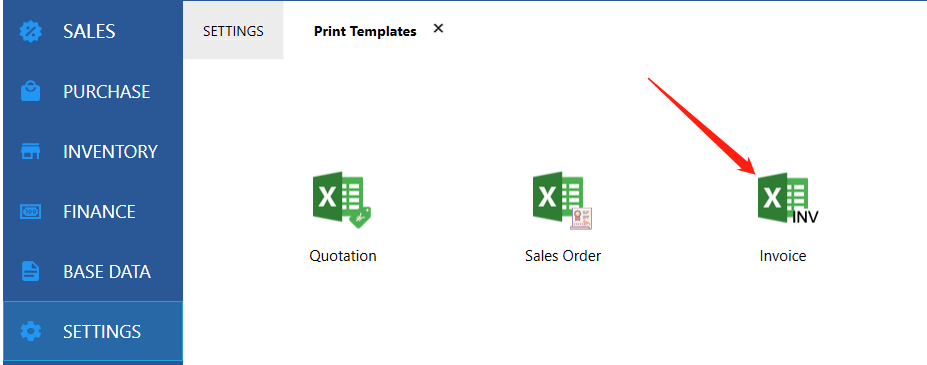927x365 pixels.
Task: Open the PURCHASE menu
Action: click(x=93, y=92)
